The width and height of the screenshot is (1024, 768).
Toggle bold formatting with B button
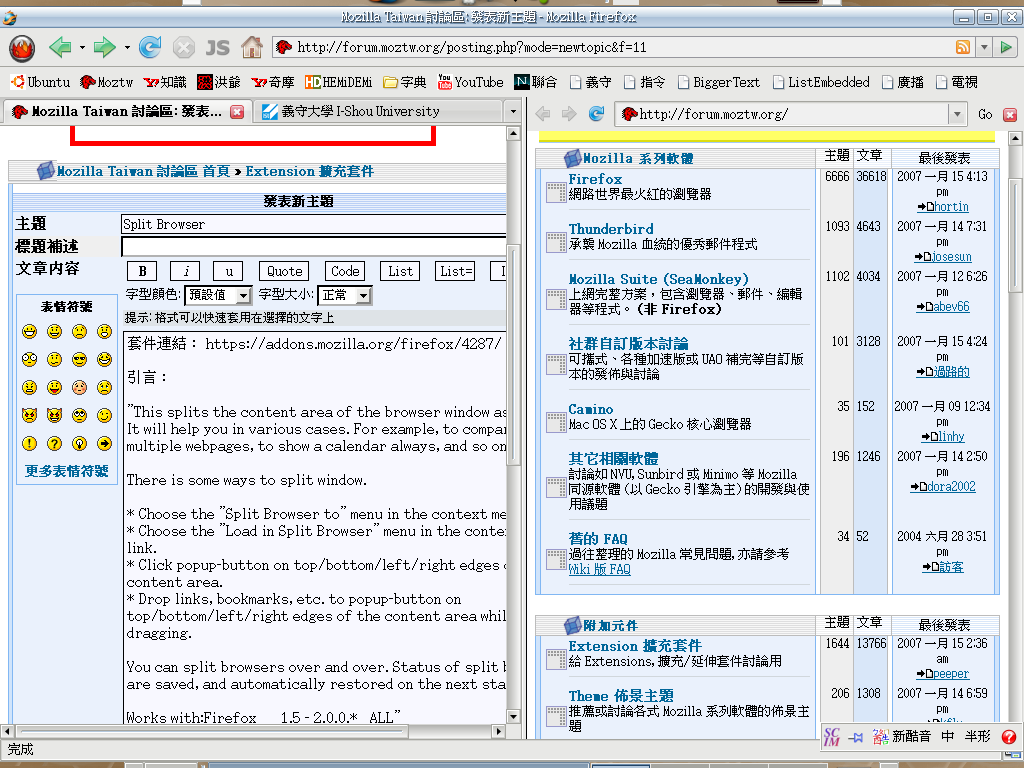142,271
